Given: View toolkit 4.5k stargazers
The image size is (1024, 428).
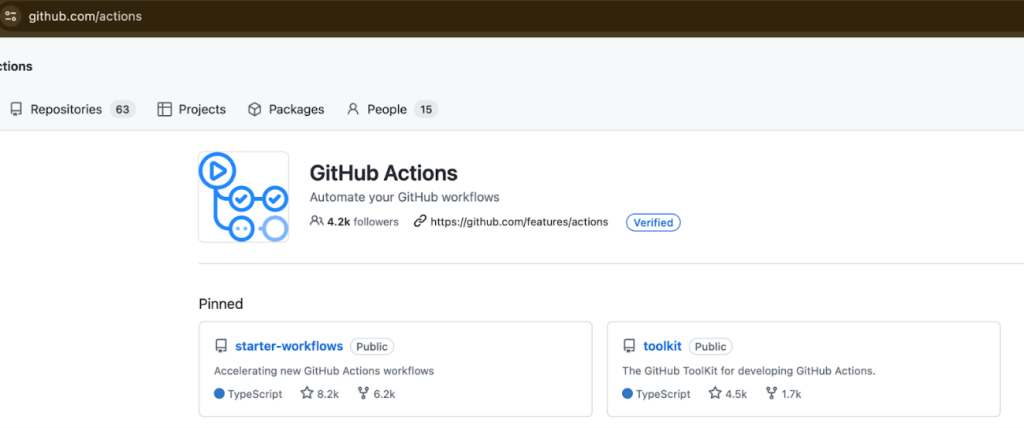Looking at the screenshot, I should click(x=728, y=394).
